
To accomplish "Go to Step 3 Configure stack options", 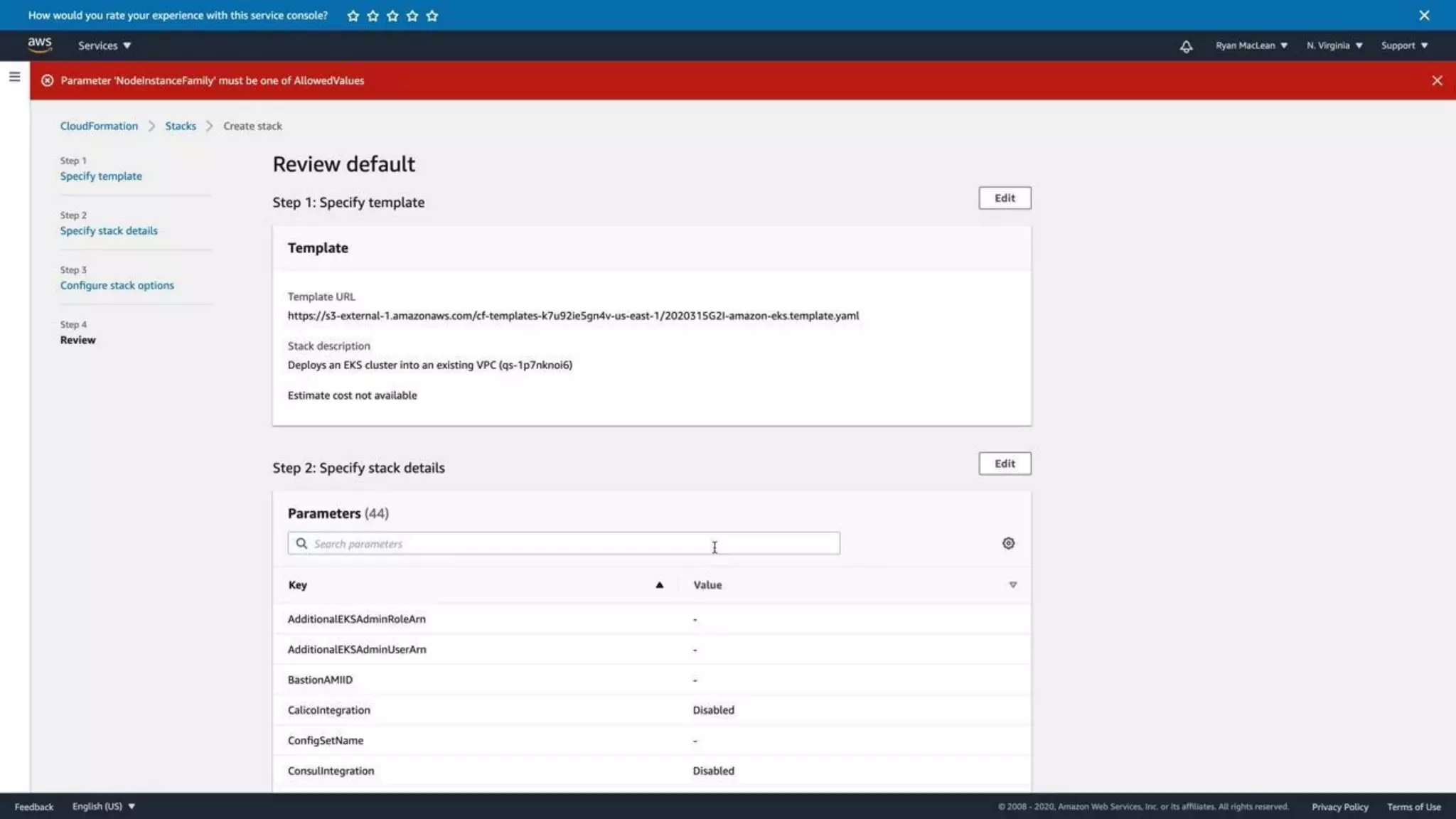I will 117,285.
